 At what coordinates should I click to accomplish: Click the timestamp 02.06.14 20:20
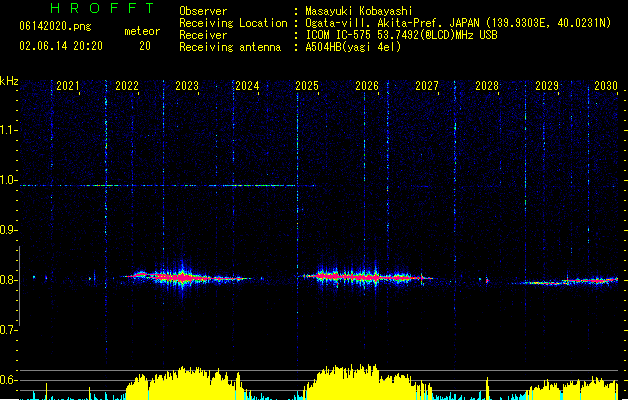[61, 46]
